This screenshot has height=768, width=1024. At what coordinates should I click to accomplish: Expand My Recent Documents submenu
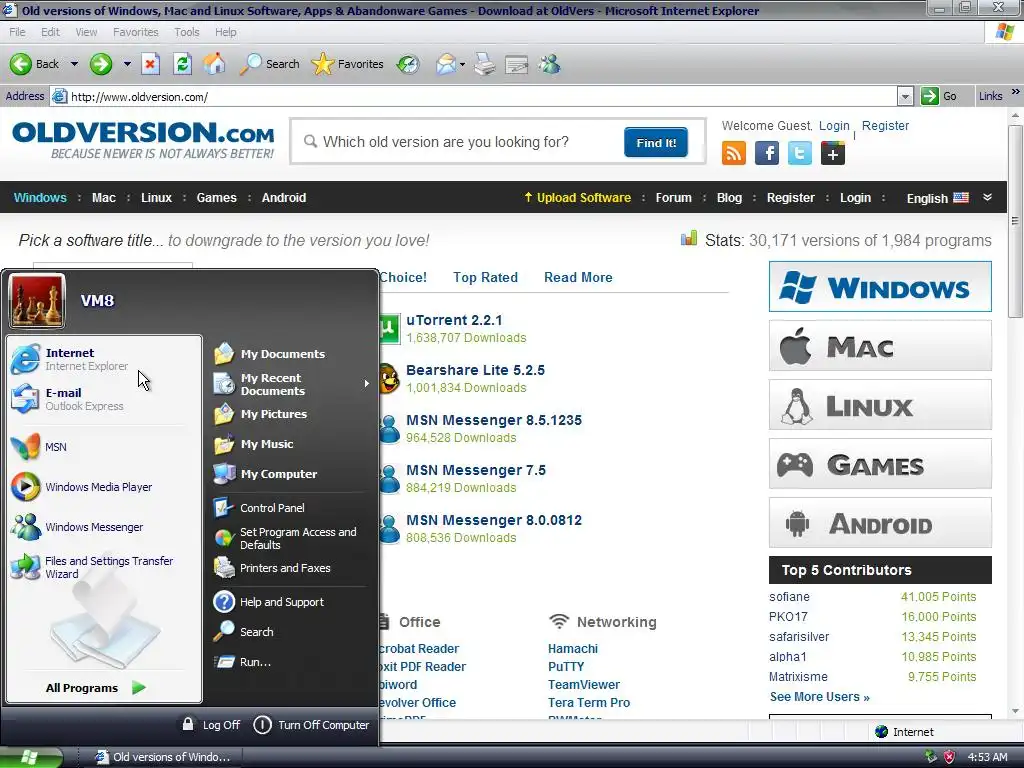click(x=291, y=384)
